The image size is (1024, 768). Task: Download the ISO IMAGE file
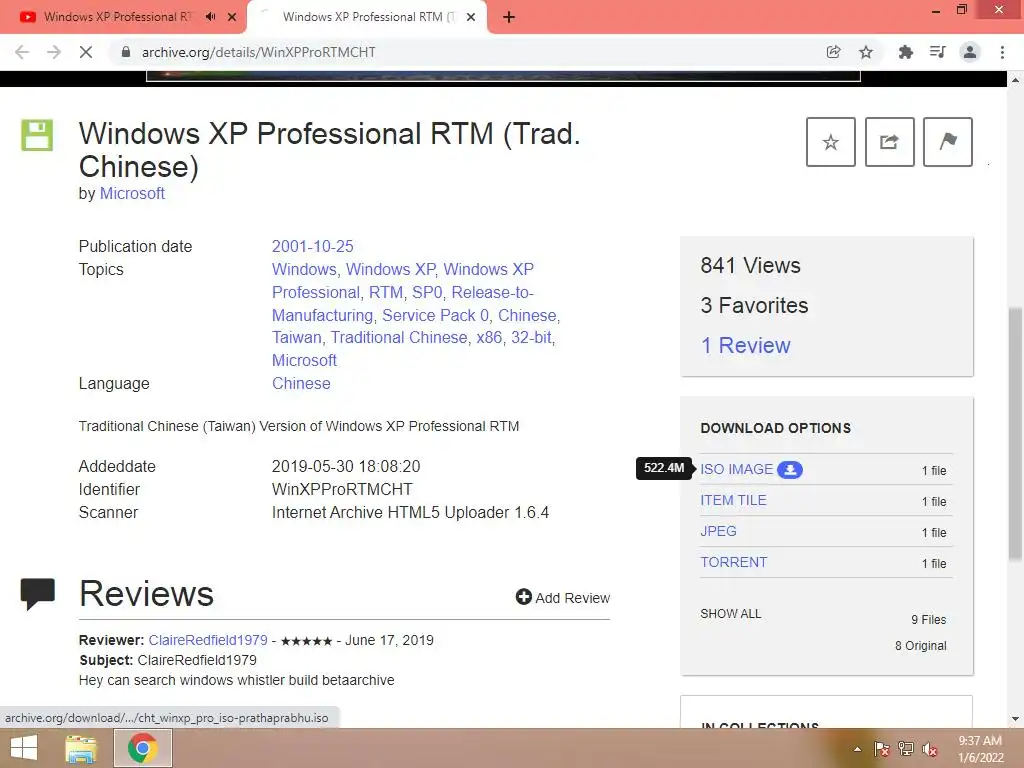(736, 470)
